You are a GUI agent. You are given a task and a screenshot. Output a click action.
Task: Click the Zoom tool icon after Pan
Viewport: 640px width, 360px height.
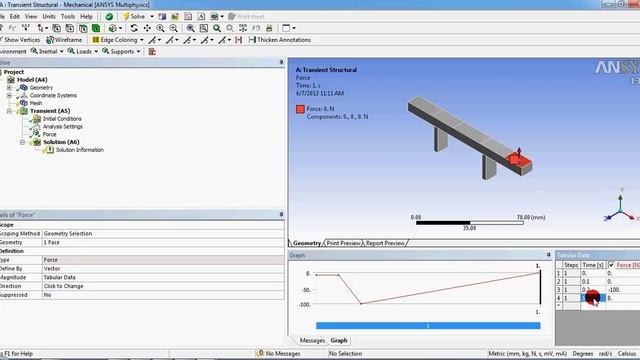(x=160, y=28)
